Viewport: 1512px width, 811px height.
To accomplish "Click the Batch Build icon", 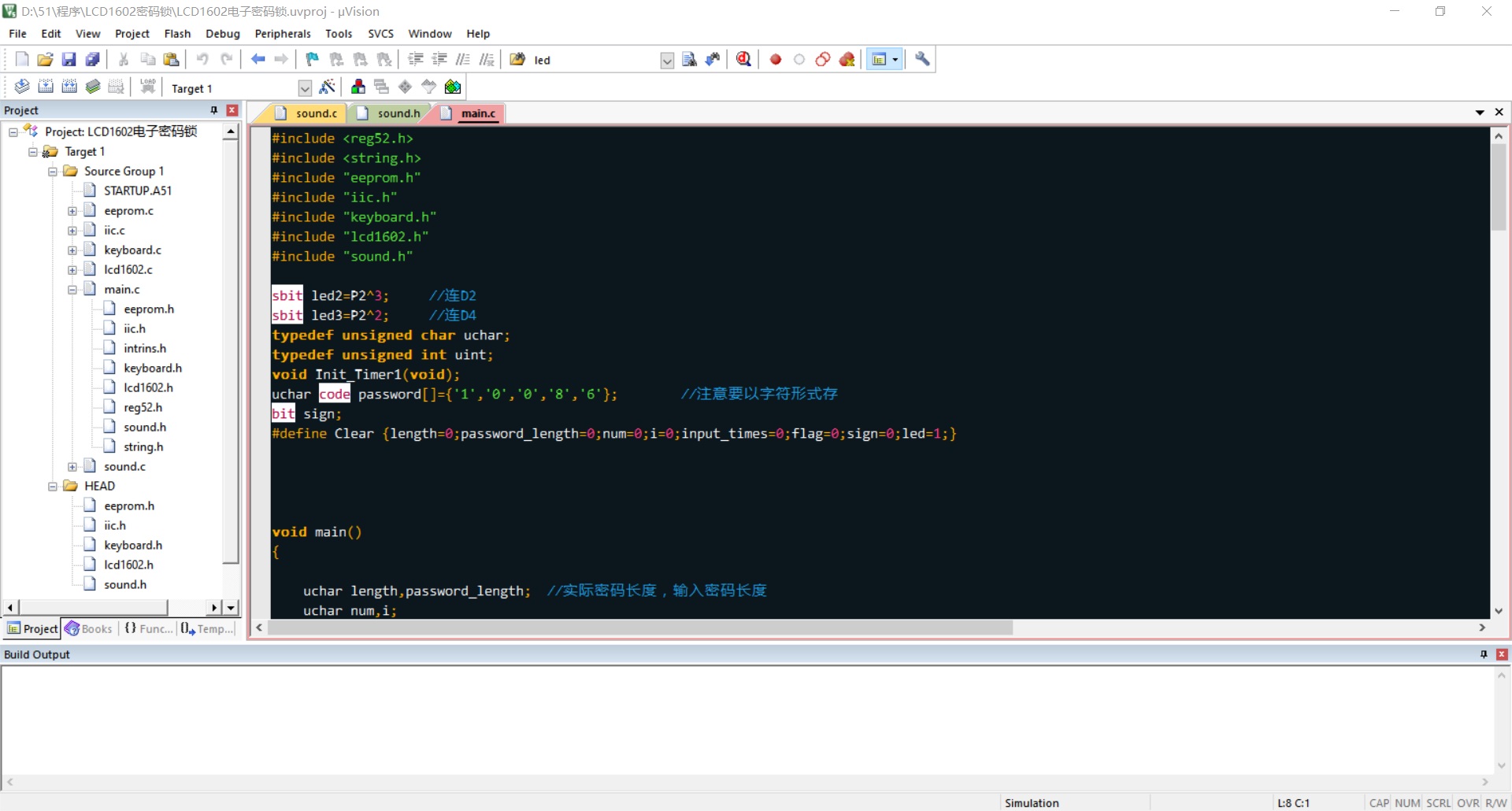I will pos(93,87).
